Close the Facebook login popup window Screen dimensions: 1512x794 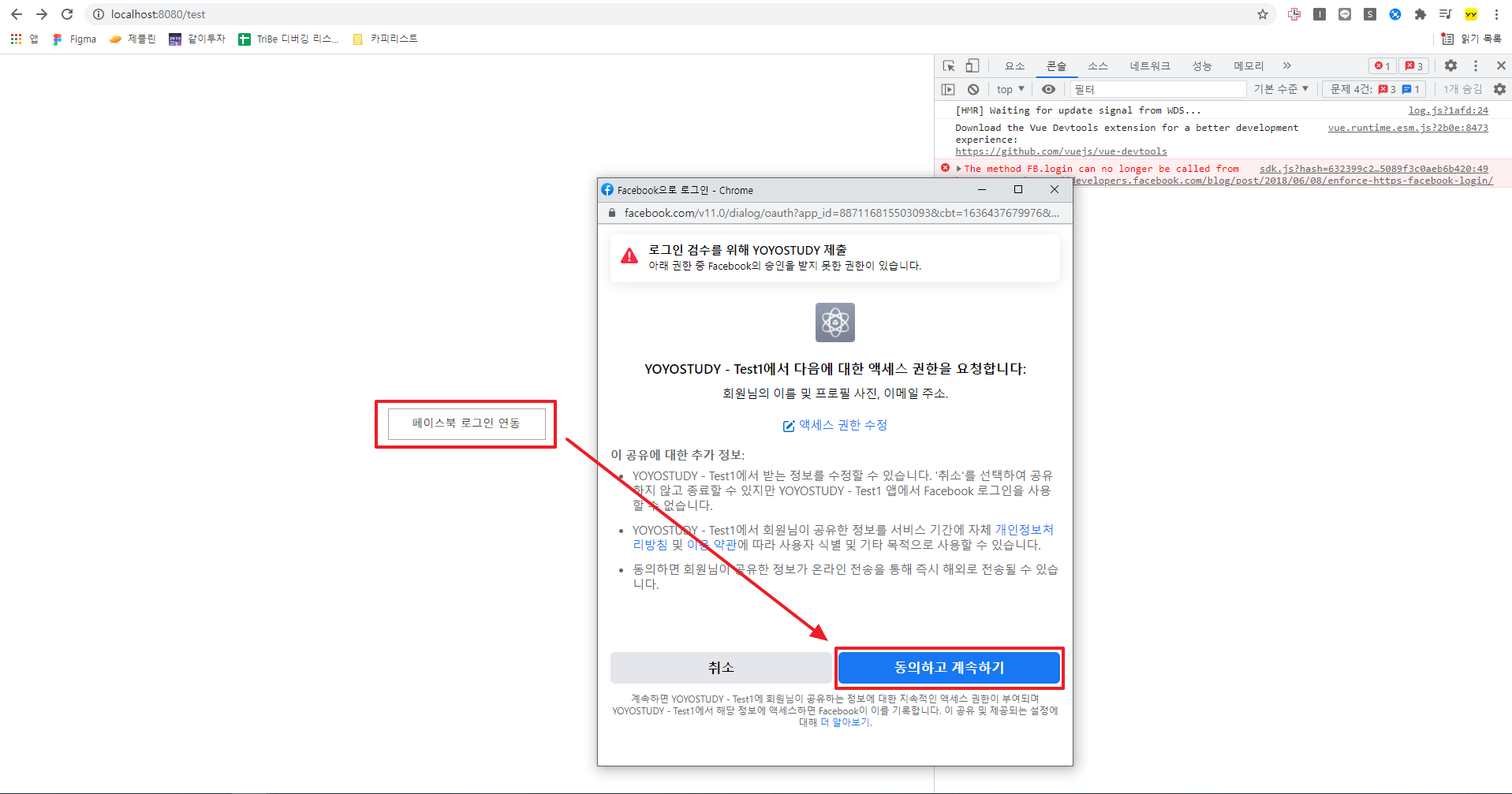click(x=1055, y=189)
